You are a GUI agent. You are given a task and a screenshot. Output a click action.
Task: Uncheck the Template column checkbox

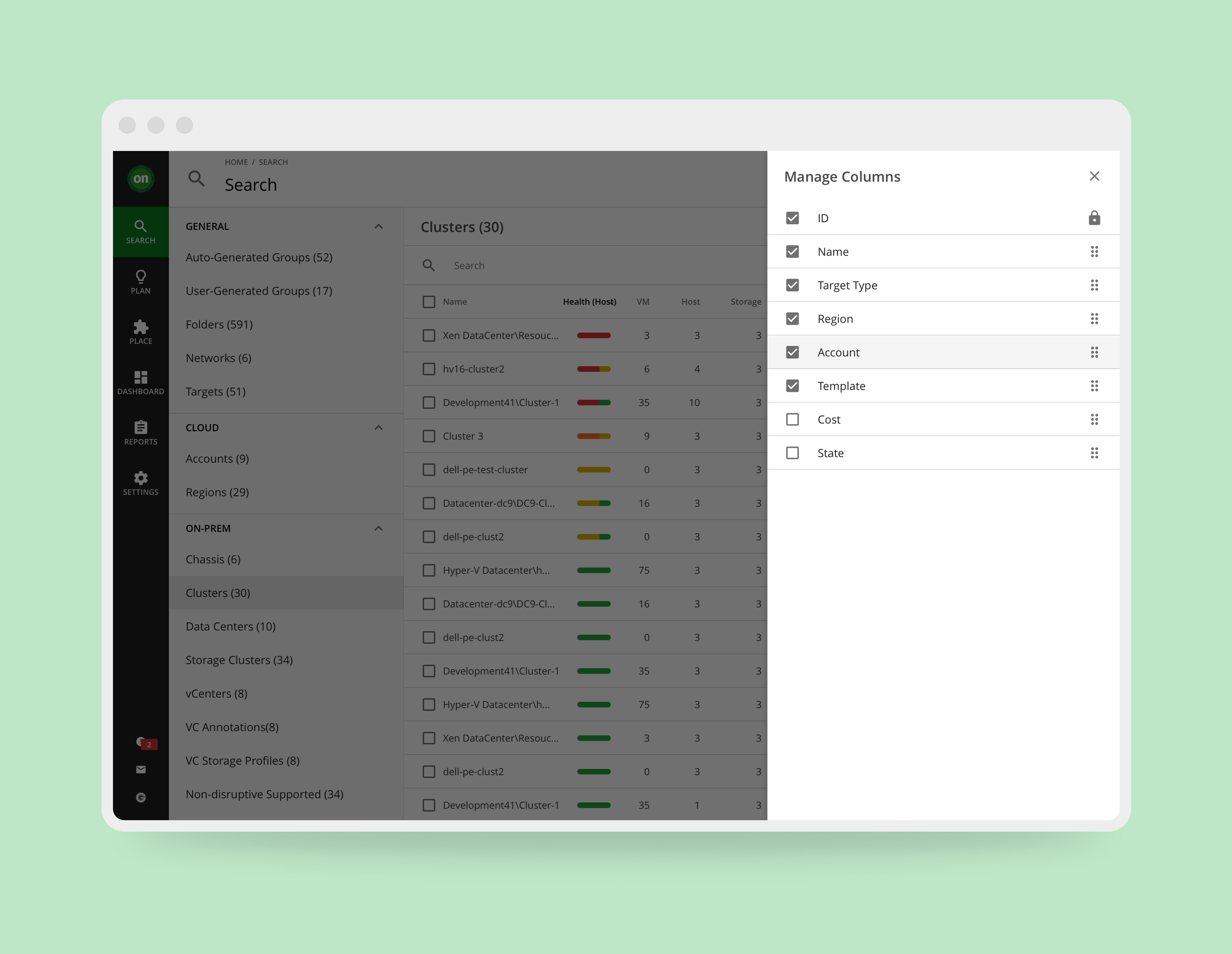[x=792, y=386]
